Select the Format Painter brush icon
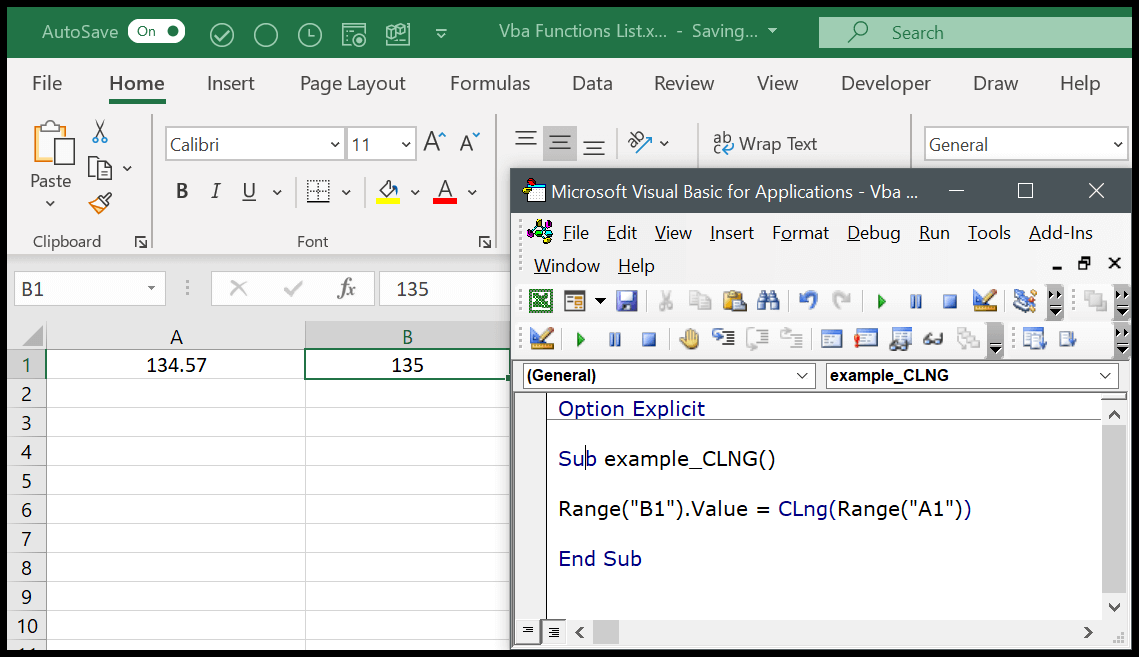Screen dimensions: 1139x657 coord(100,203)
